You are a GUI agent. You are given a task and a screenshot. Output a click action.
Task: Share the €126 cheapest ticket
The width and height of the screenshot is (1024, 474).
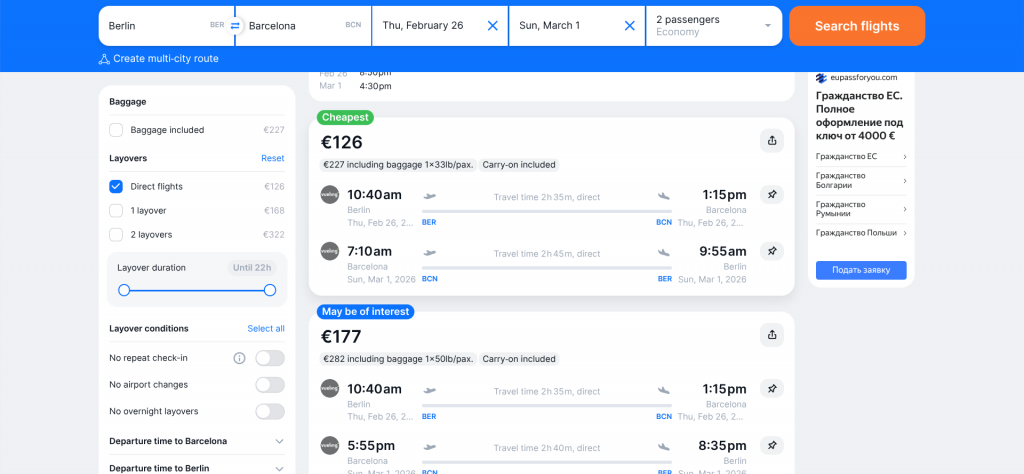[771, 141]
